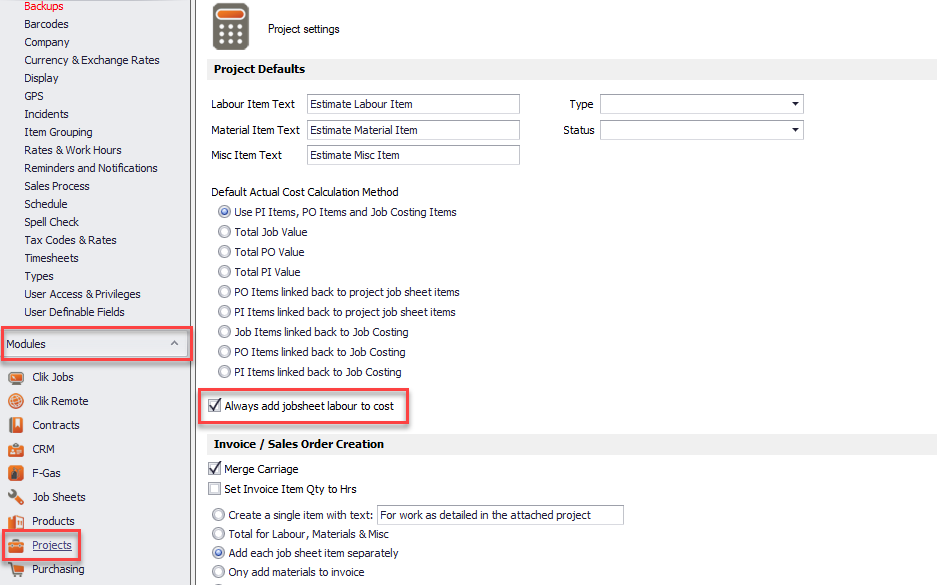Click the Misc Item Text field
The width and height of the screenshot is (937, 585).
(x=413, y=155)
